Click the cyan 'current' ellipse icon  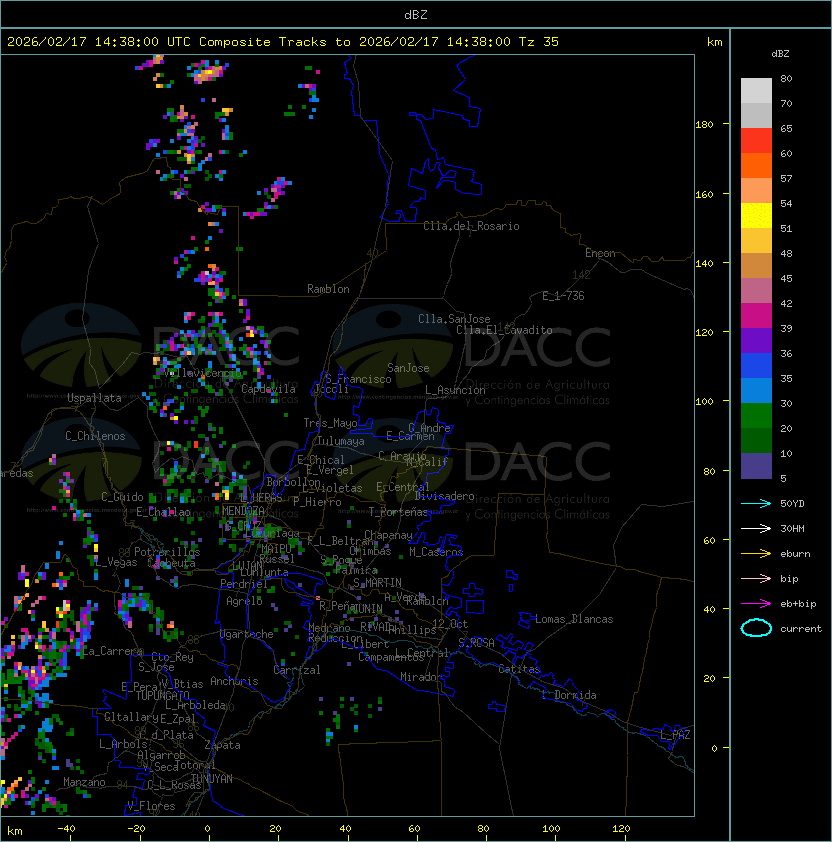click(x=756, y=628)
